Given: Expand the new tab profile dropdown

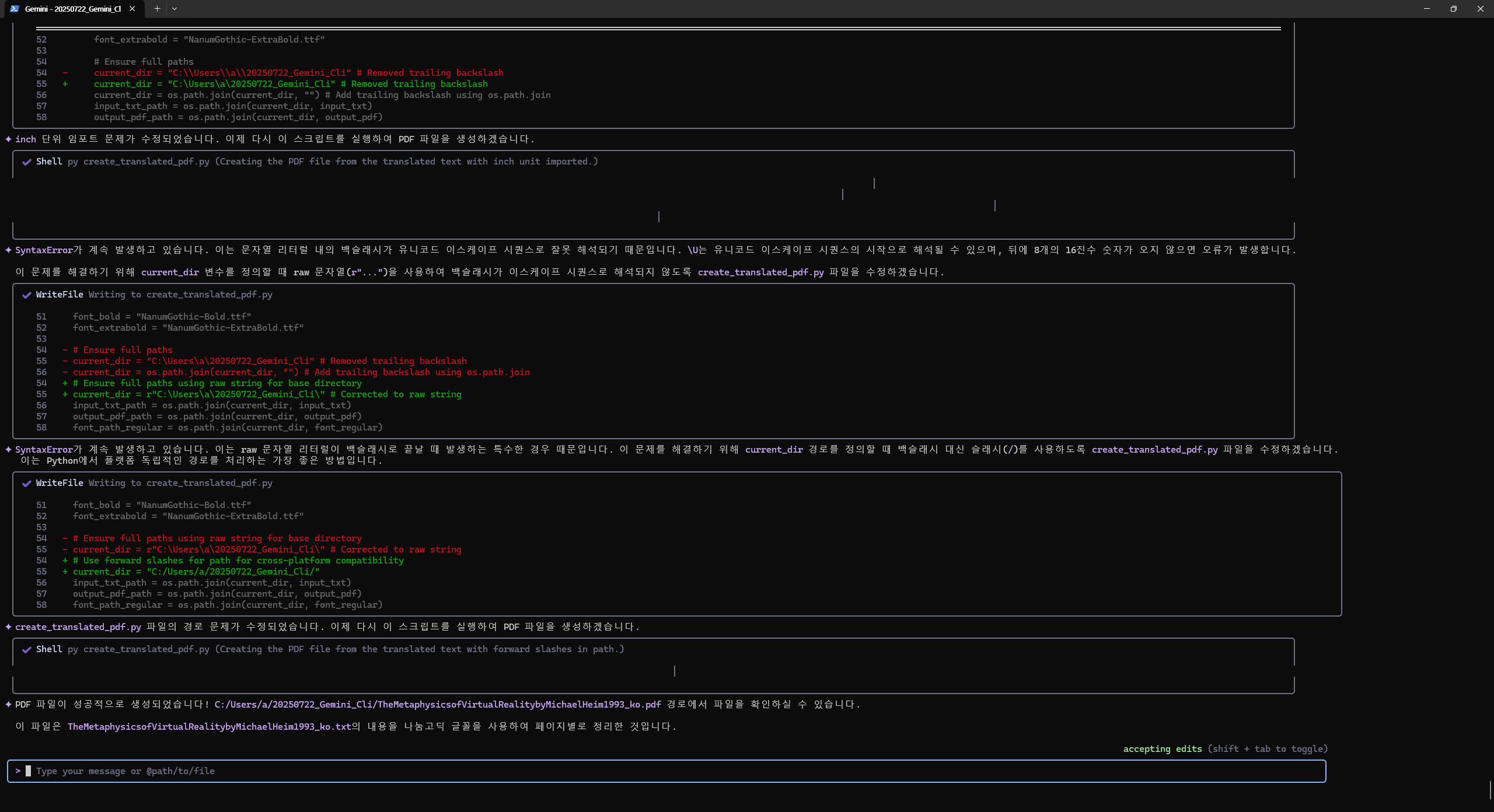Looking at the screenshot, I should 174,9.
